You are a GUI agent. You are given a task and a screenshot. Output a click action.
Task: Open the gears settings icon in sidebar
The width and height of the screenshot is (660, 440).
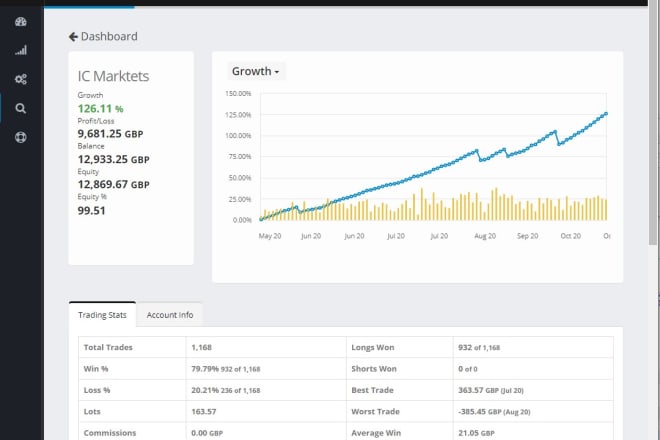(x=21, y=79)
